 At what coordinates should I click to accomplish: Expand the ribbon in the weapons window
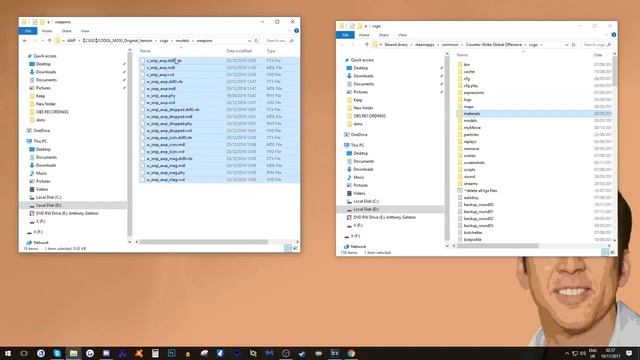[290, 31]
